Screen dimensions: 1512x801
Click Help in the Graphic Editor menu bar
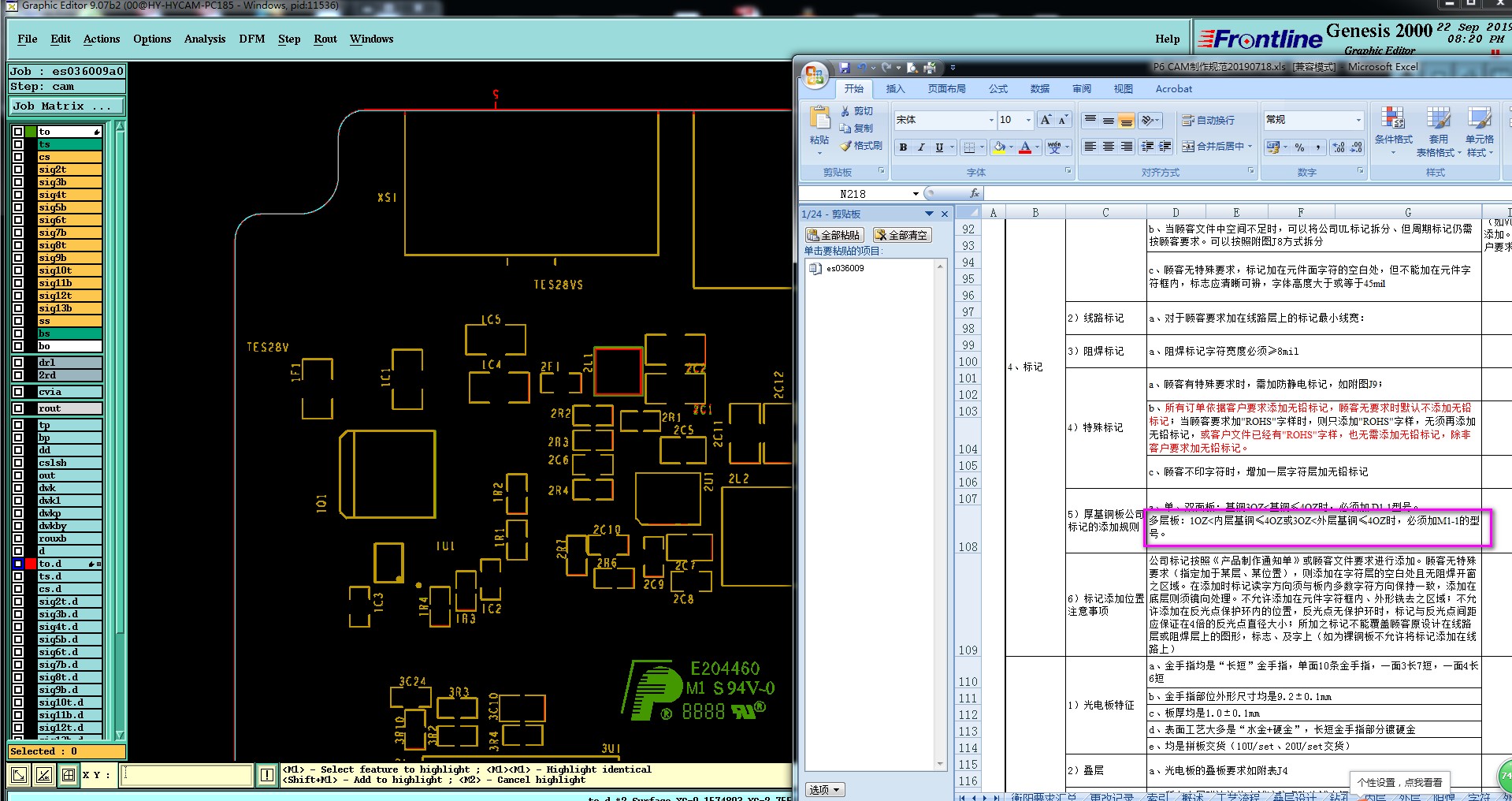pyautogui.click(x=1168, y=39)
